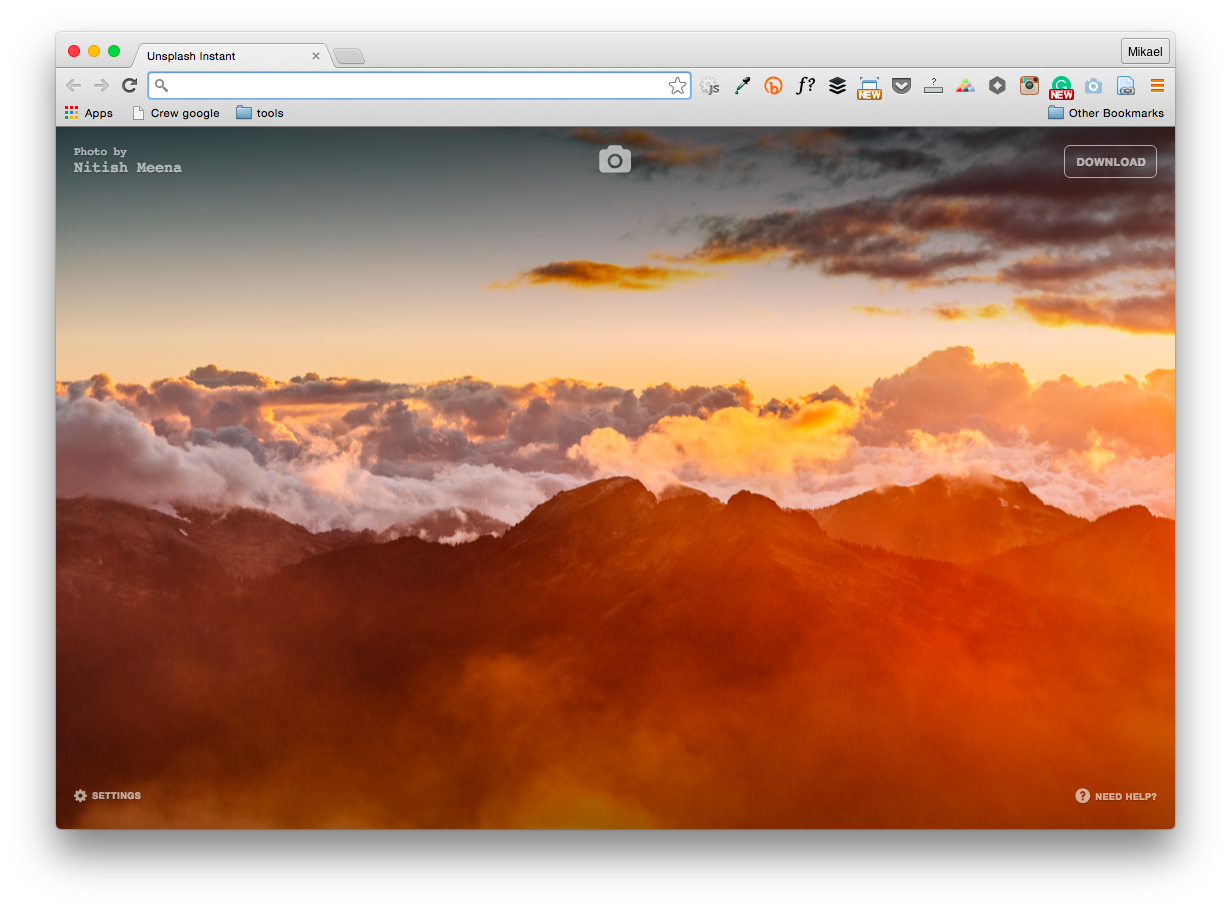Click the Instagram extension icon
The width and height of the screenshot is (1231, 909).
1029,86
